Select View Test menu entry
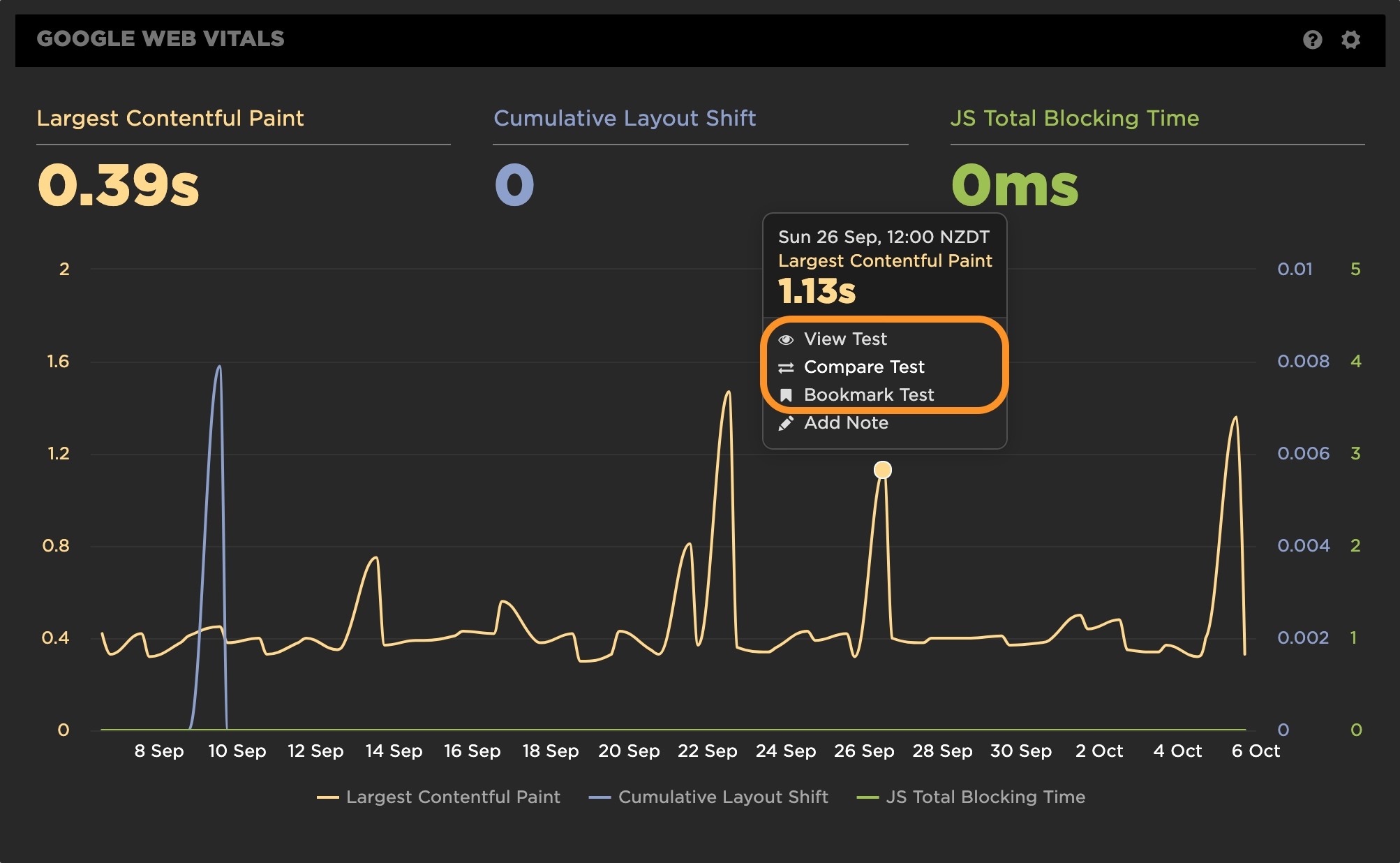Image resolution: width=1400 pixels, height=863 pixels. pyautogui.click(x=845, y=339)
